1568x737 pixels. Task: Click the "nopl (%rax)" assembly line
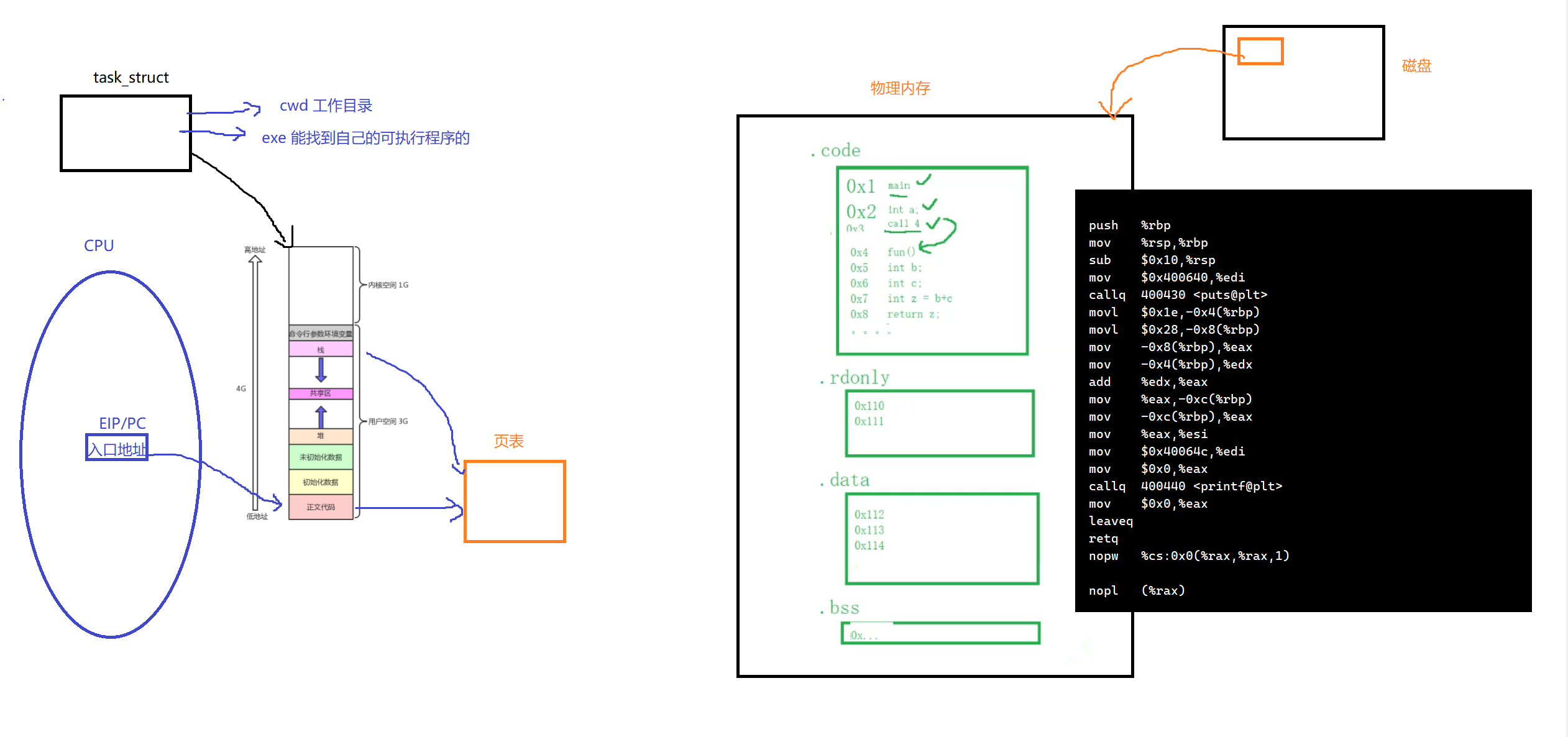(x=1137, y=591)
